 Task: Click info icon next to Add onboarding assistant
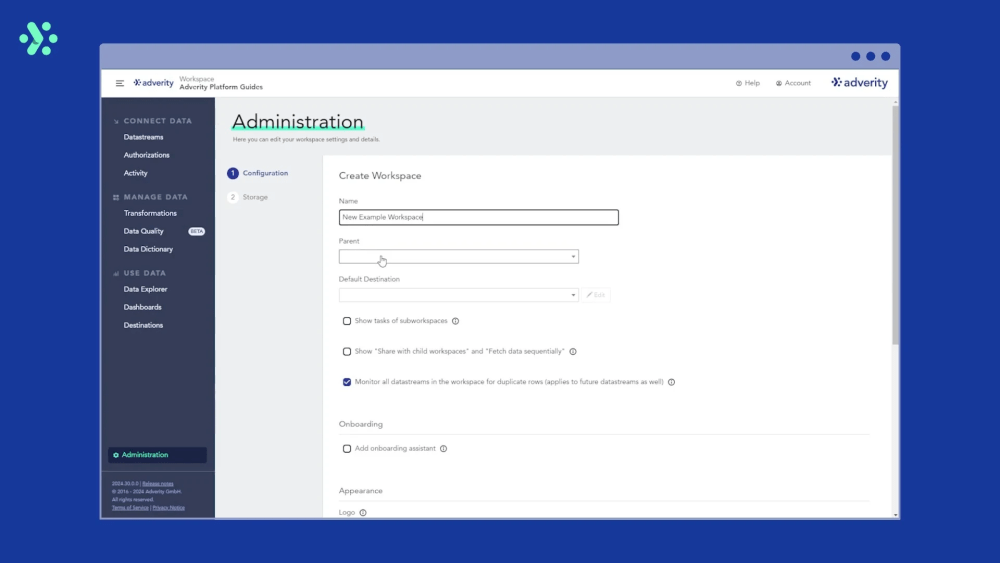[x=443, y=448]
